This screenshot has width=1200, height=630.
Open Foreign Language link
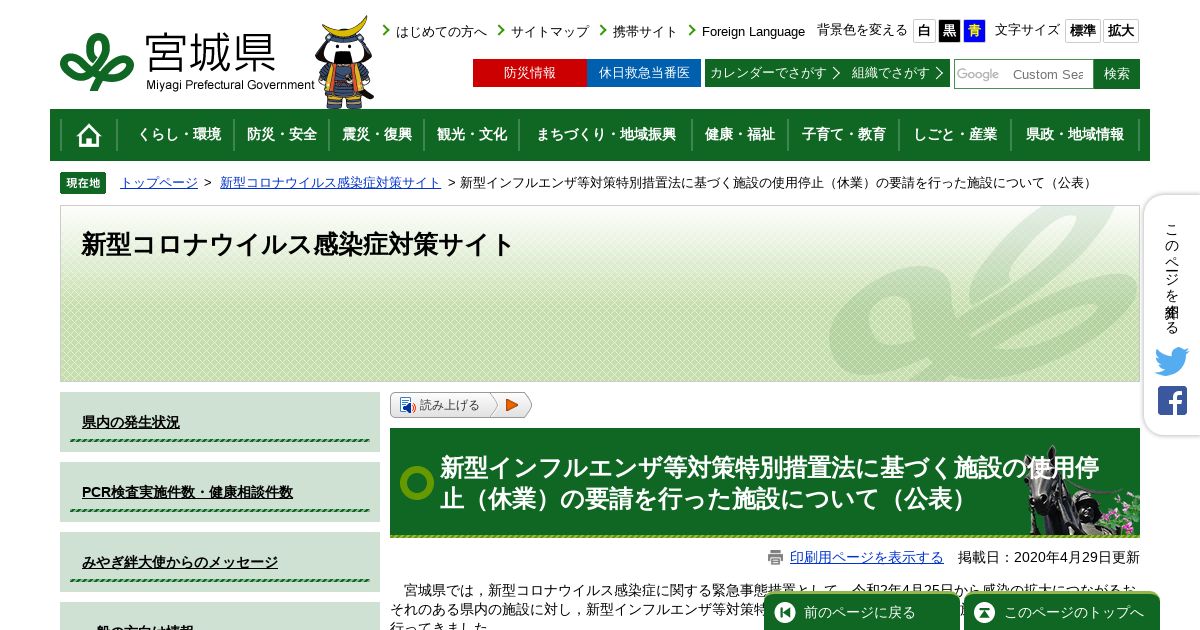[x=753, y=31]
